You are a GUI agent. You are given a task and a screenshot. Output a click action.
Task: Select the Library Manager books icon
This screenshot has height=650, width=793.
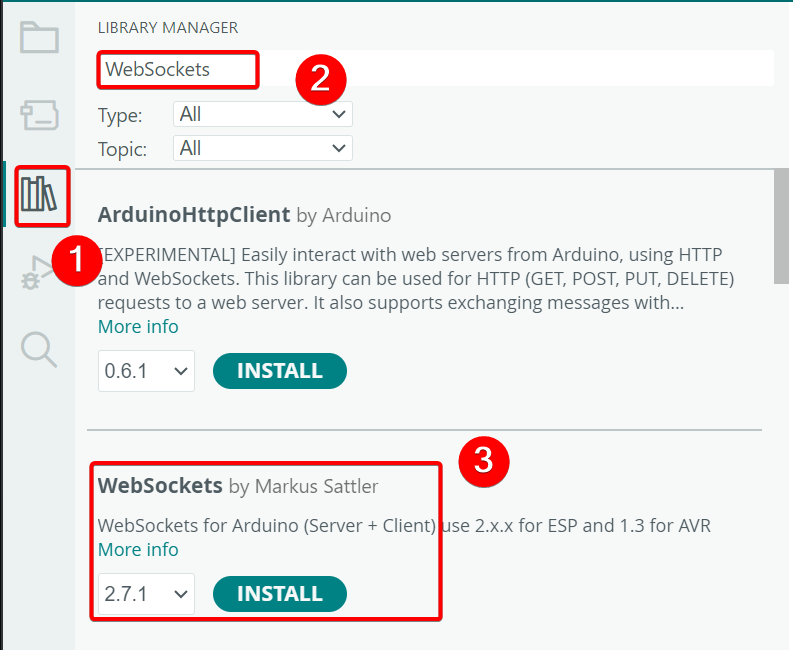pyautogui.click(x=40, y=194)
